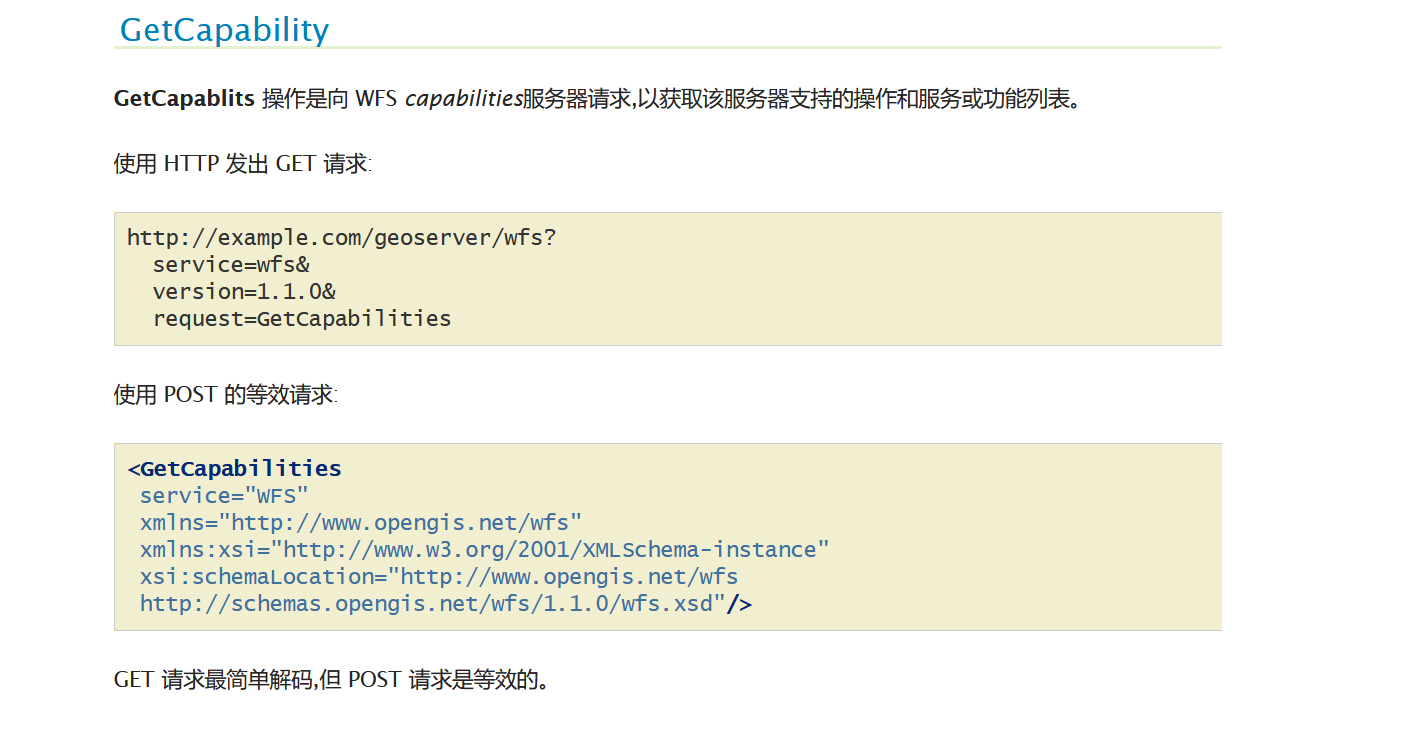Viewport: 1425px width, 733px height.
Task: Click the service=wfs& parameter line
Action: click(231, 265)
